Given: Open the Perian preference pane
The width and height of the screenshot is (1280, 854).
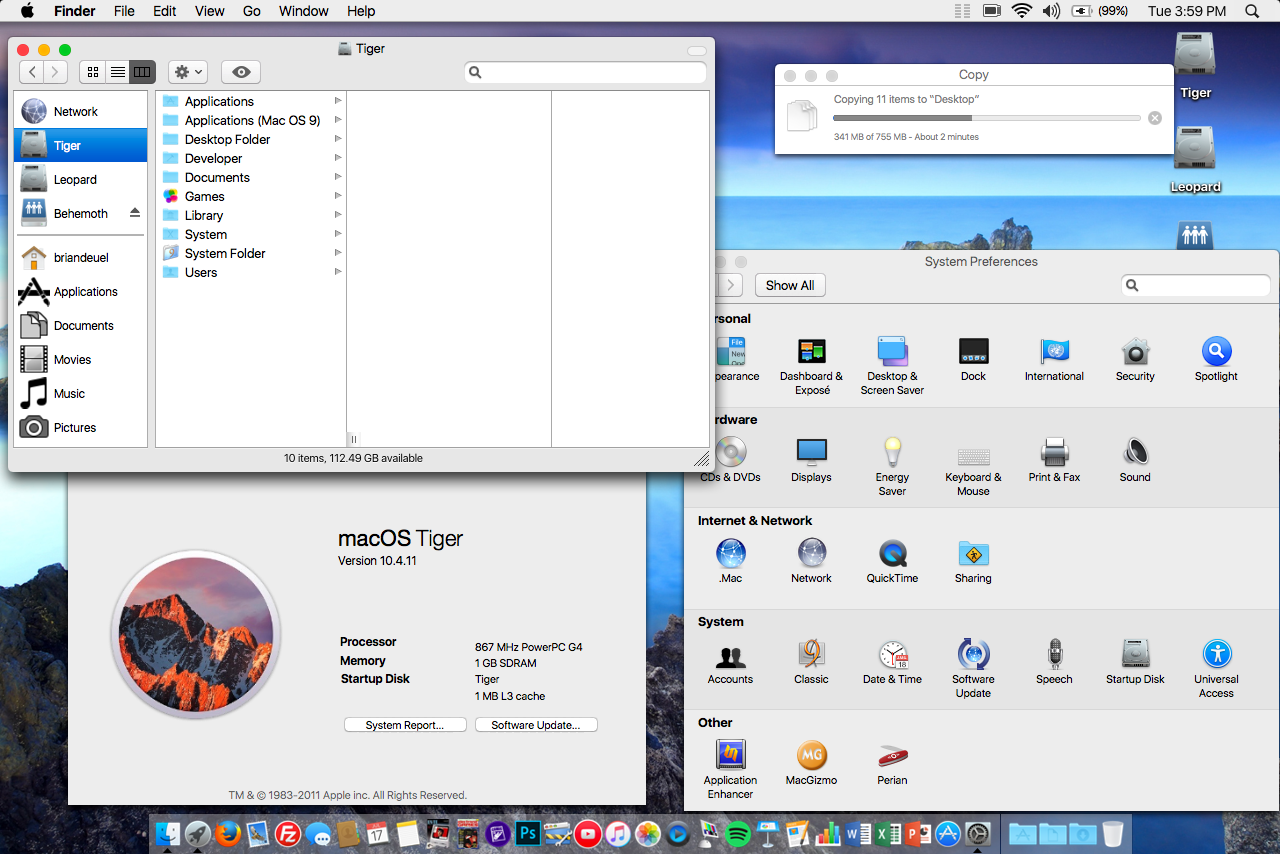Looking at the screenshot, I should pos(892,755).
